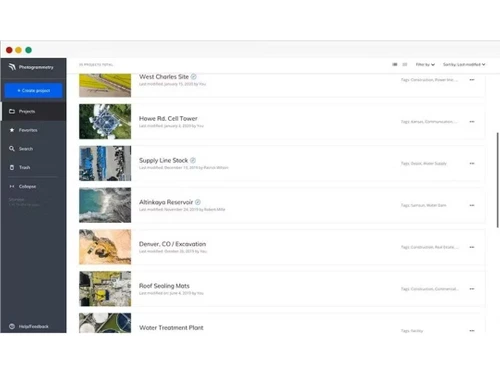Open the Filter by dropdown

point(425,64)
